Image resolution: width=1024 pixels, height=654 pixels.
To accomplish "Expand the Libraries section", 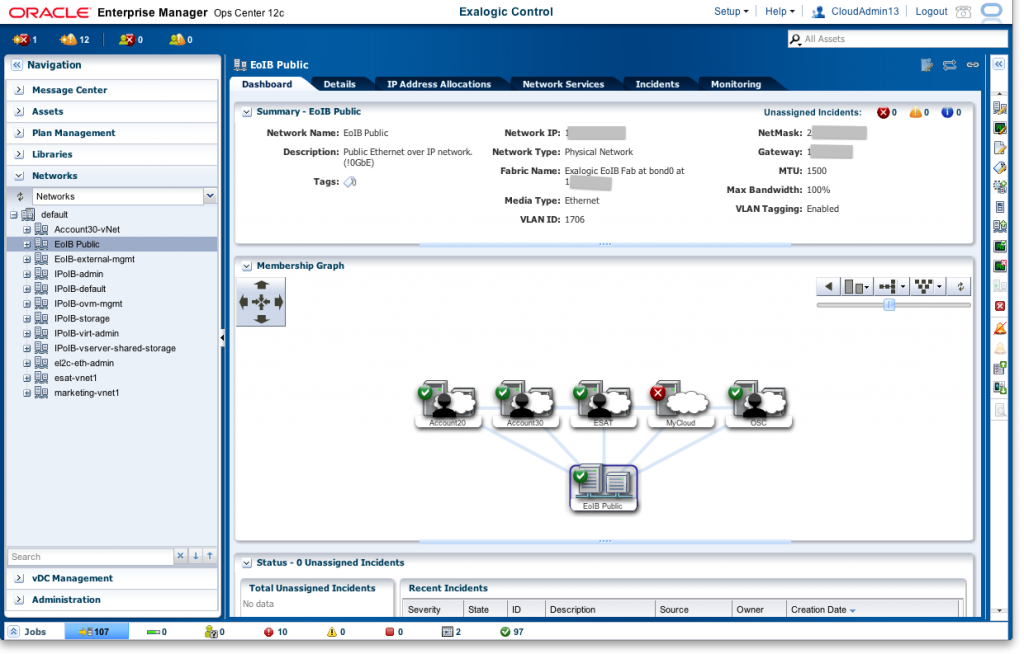I will pyautogui.click(x=20, y=155).
